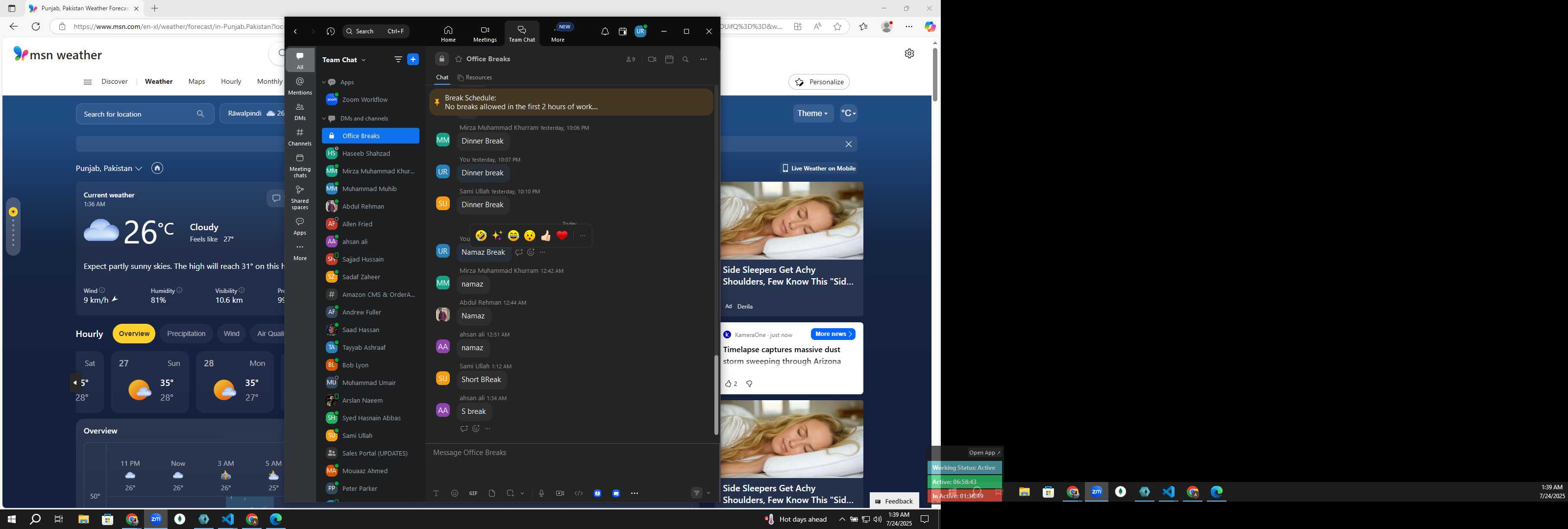React with the rolling laughing emoji
The image size is (1568, 529).
coord(481,236)
